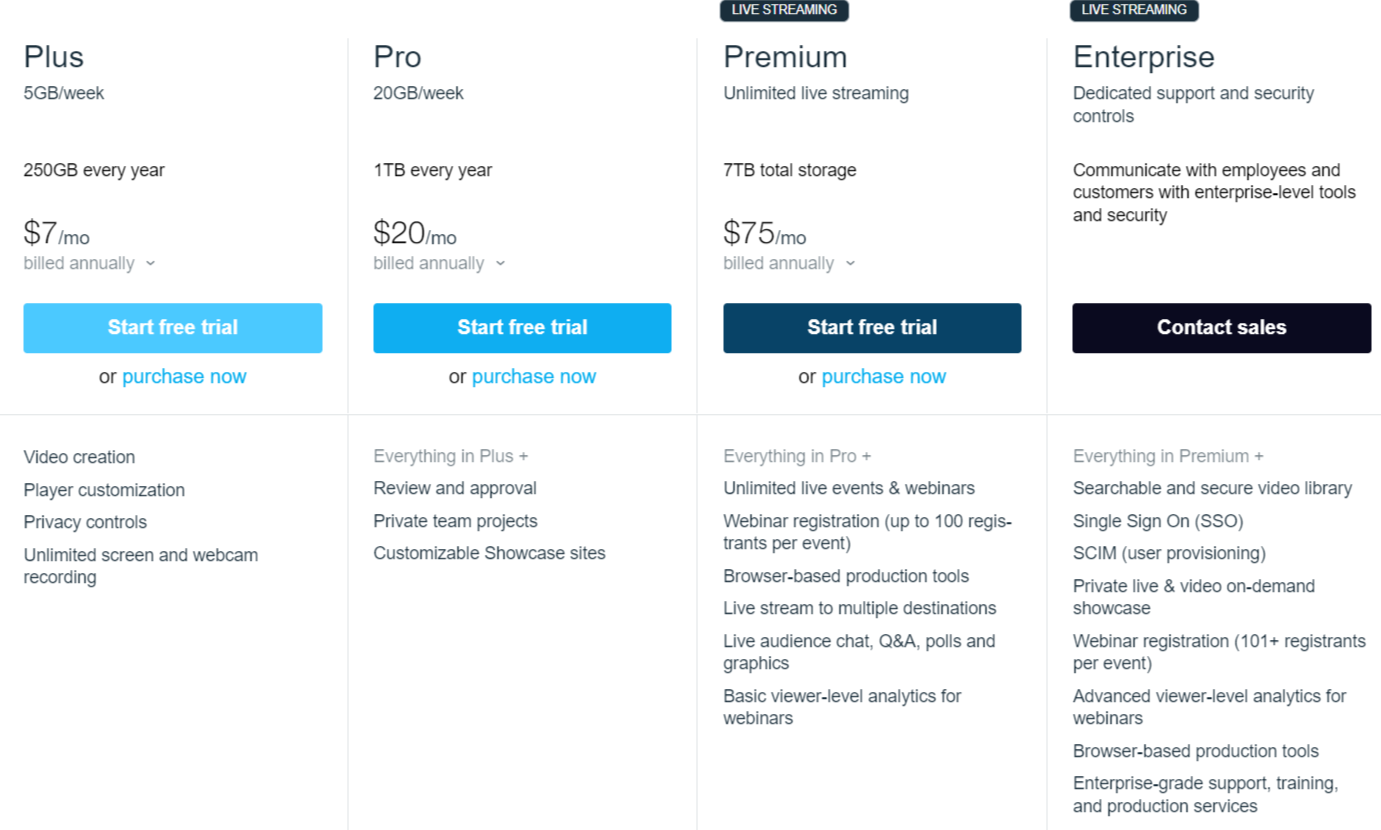This screenshot has width=1381, height=830.
Task: Click the $75/mo Premium price
Action: [x=765, y=234]
